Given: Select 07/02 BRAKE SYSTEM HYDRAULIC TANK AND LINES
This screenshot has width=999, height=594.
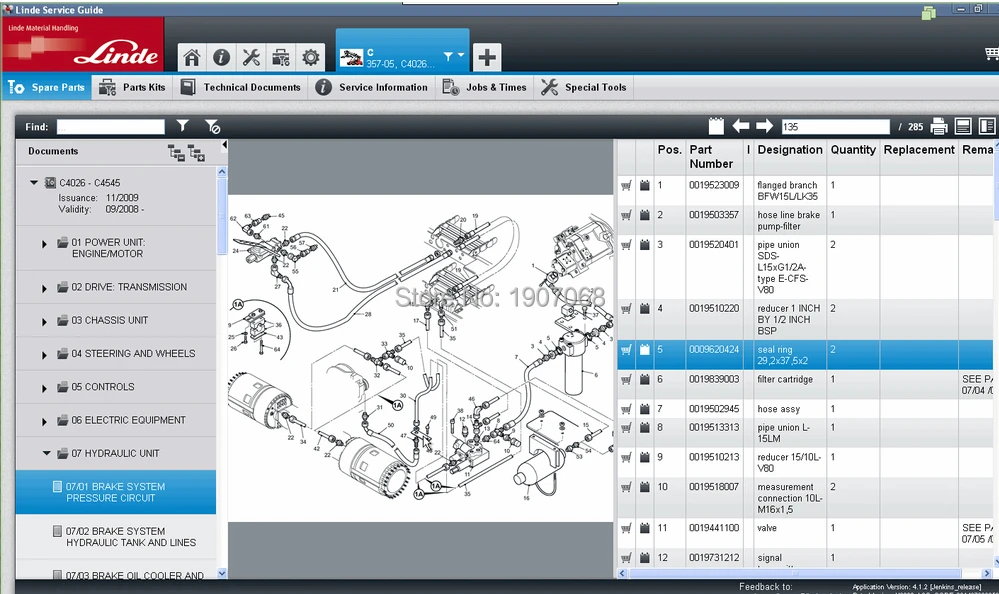Looking at the screenshot, I should (115, 537).
